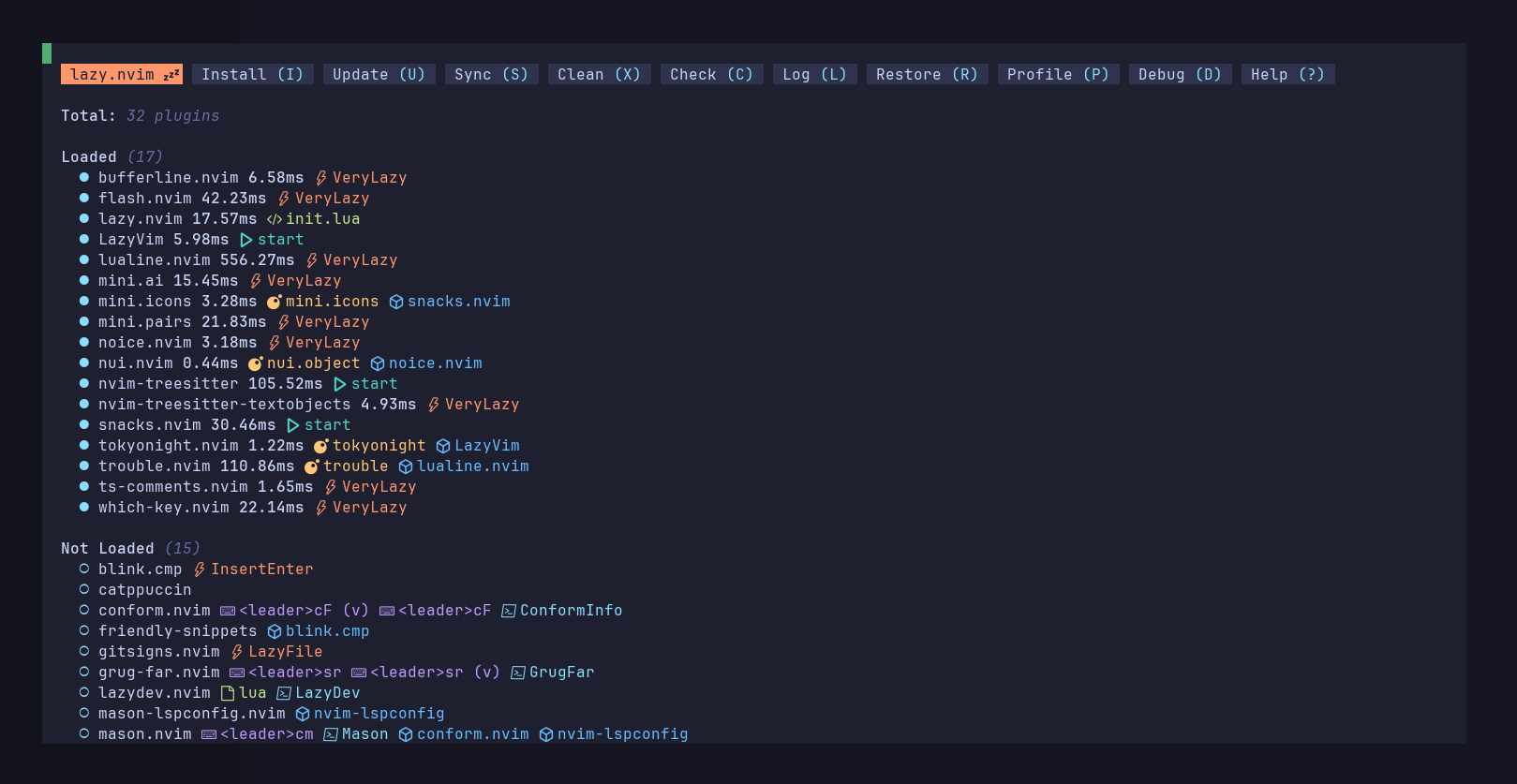Click the trouble module label
The height and width of the screenshot is (784, 1517).
356,466
